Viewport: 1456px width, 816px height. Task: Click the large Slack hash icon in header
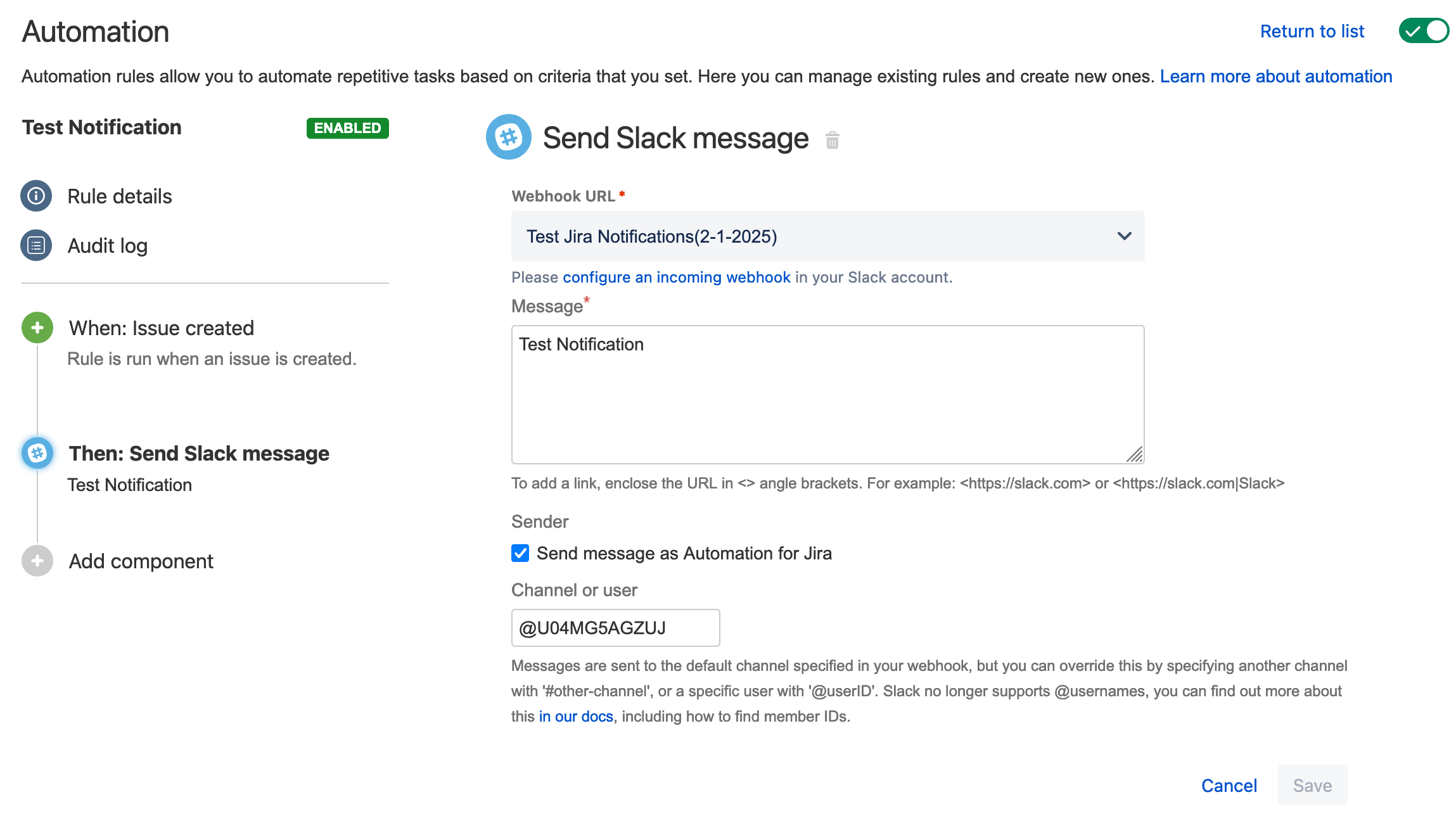click(x=508, y=137)
